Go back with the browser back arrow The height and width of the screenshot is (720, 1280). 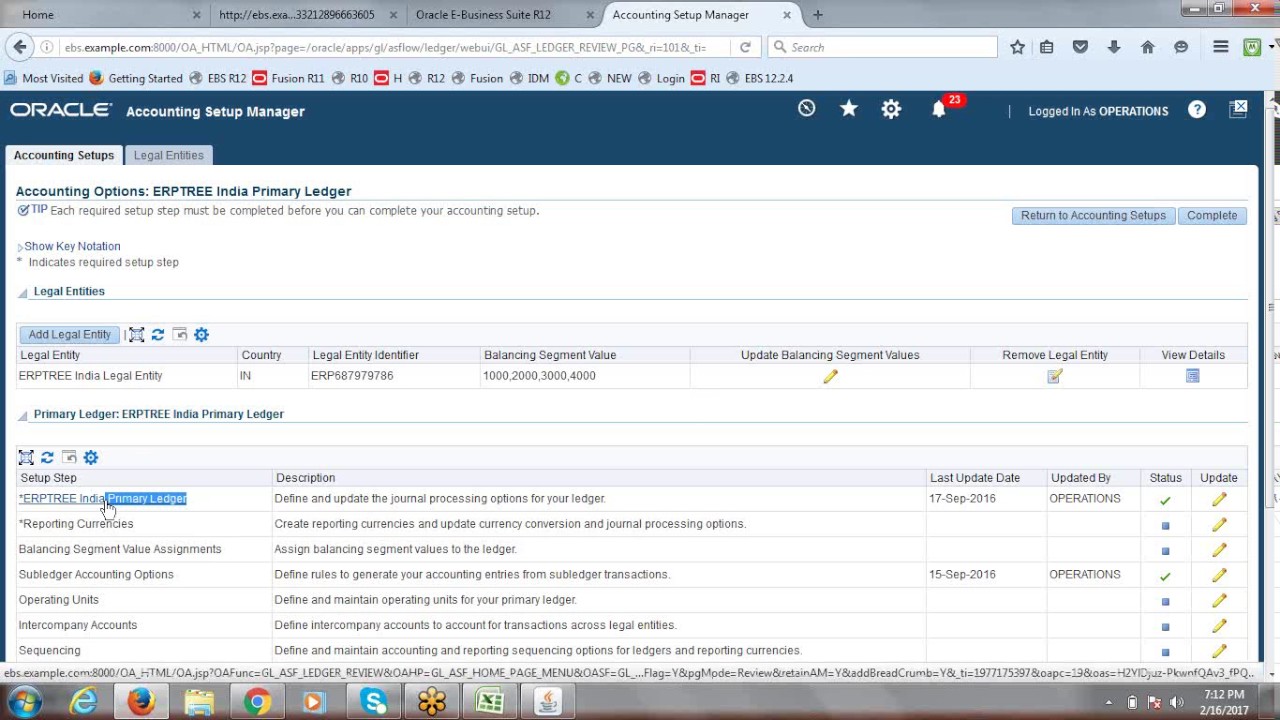click(18, 47)
